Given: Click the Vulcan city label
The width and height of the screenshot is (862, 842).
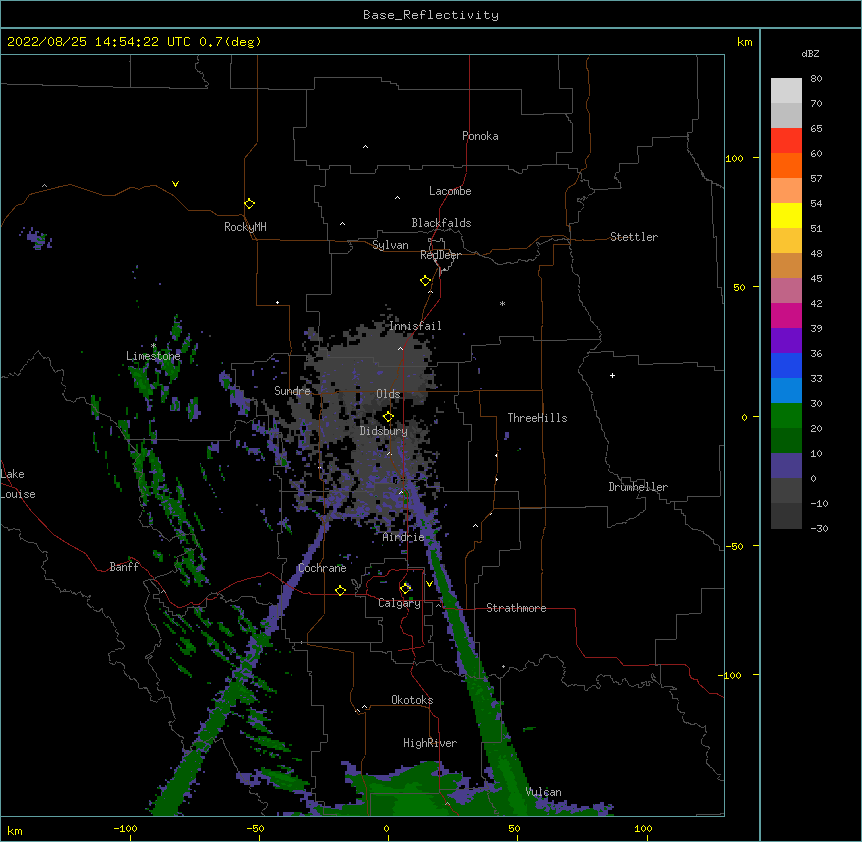Looking at the screenshot, I should (543, 792).
